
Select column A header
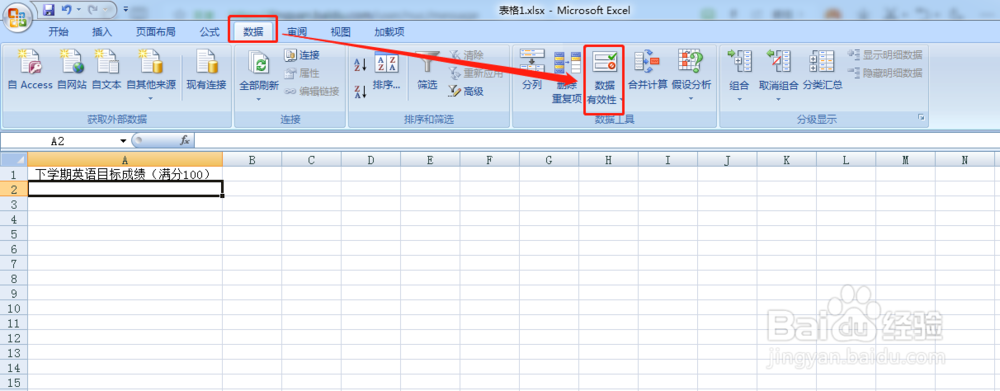point(125,159)
